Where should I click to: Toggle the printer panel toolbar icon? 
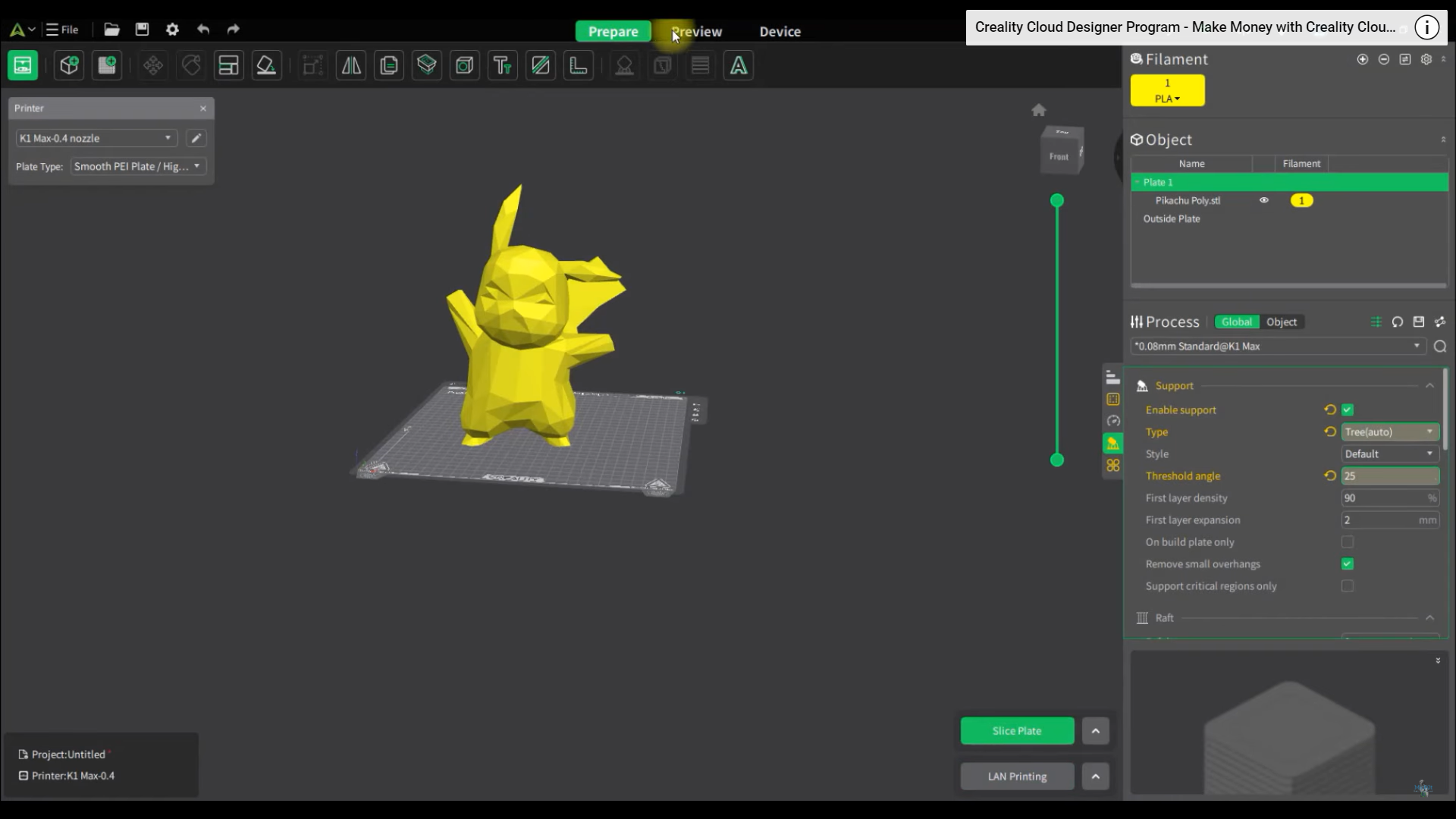point(23,66)
